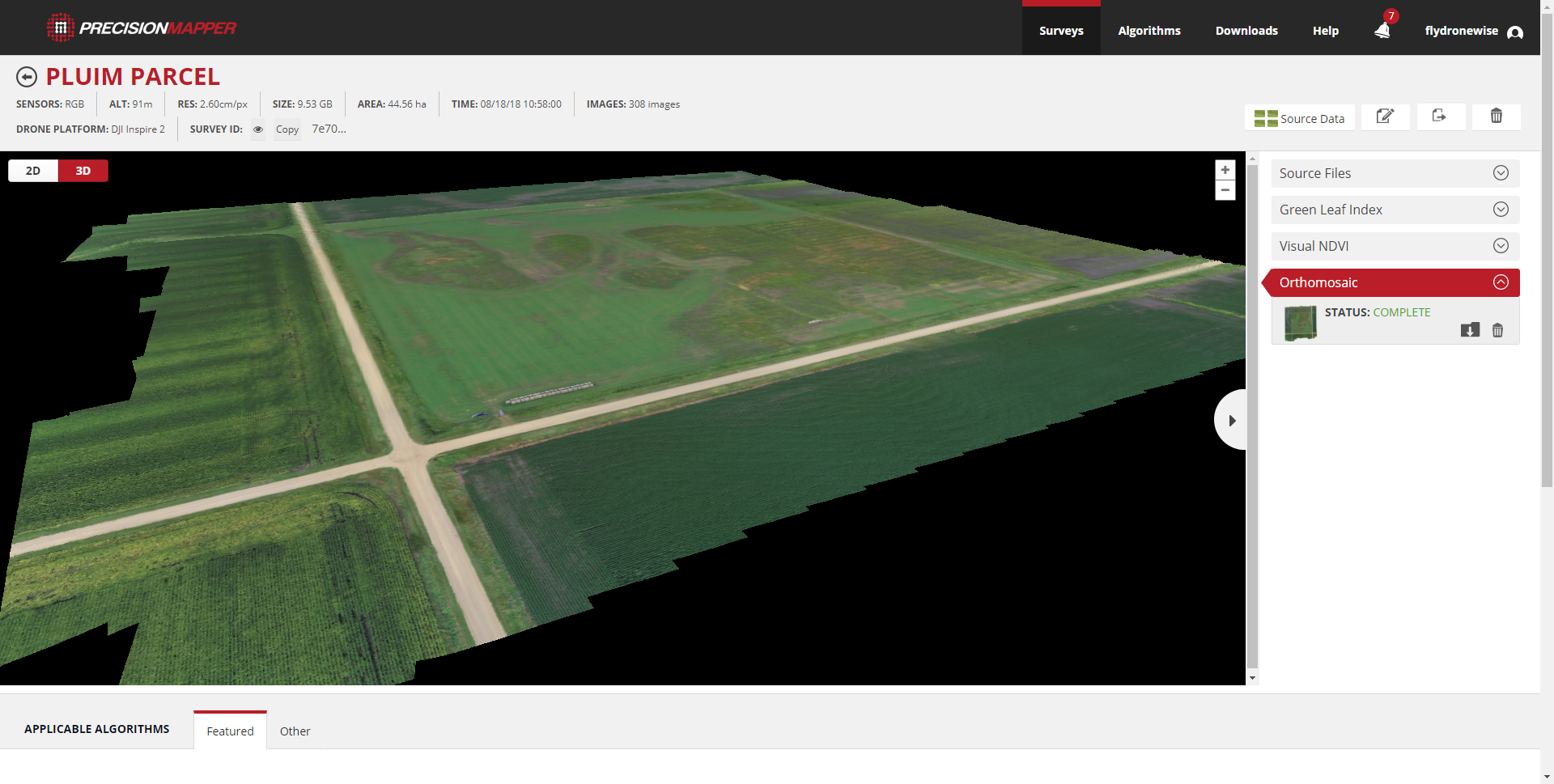Open the Surveys menu
The height and width of the screenshot is (784, 1554).
coord(1061,31)
